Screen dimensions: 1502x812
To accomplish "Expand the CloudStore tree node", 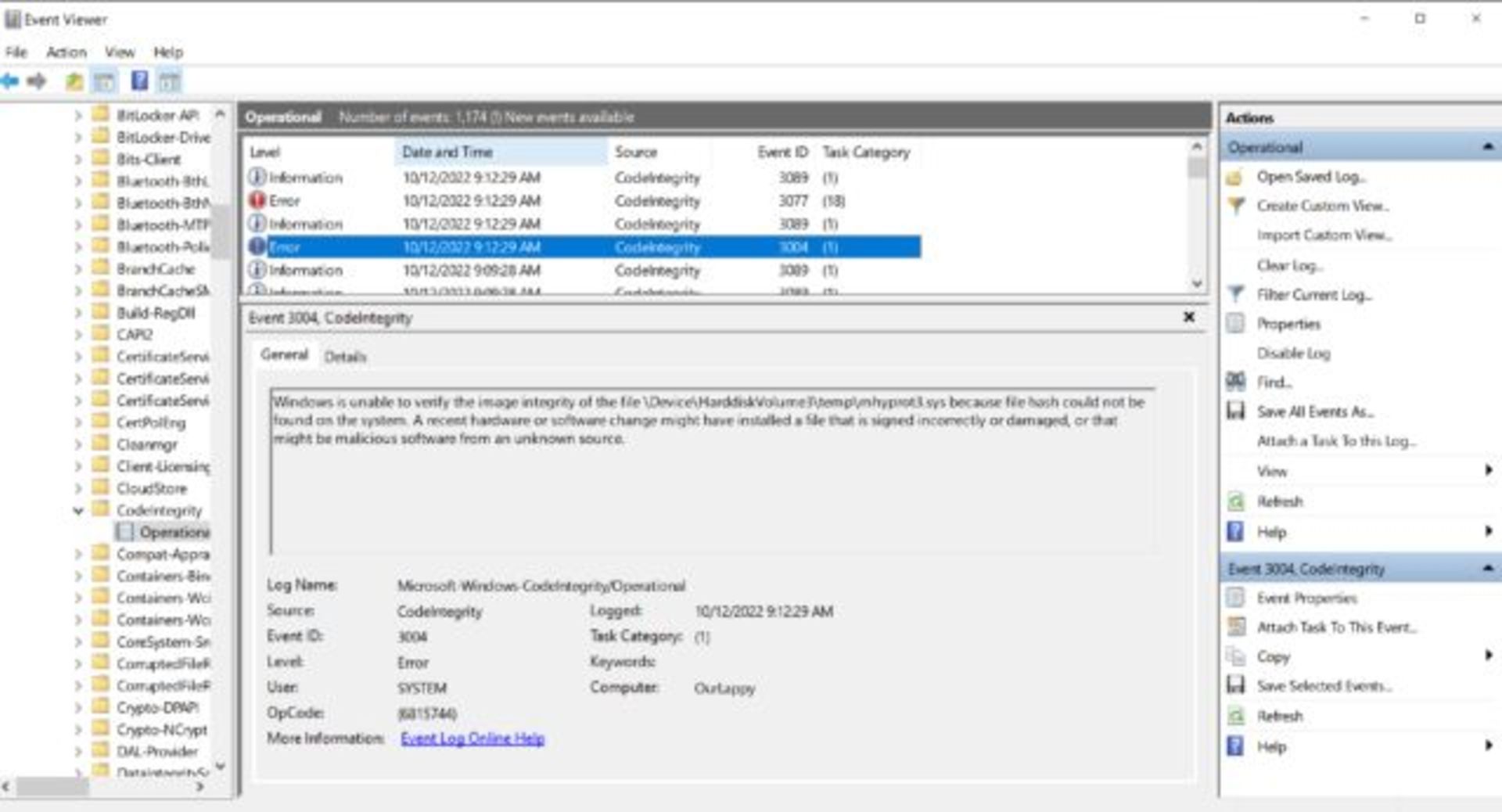I will [78, 489].
